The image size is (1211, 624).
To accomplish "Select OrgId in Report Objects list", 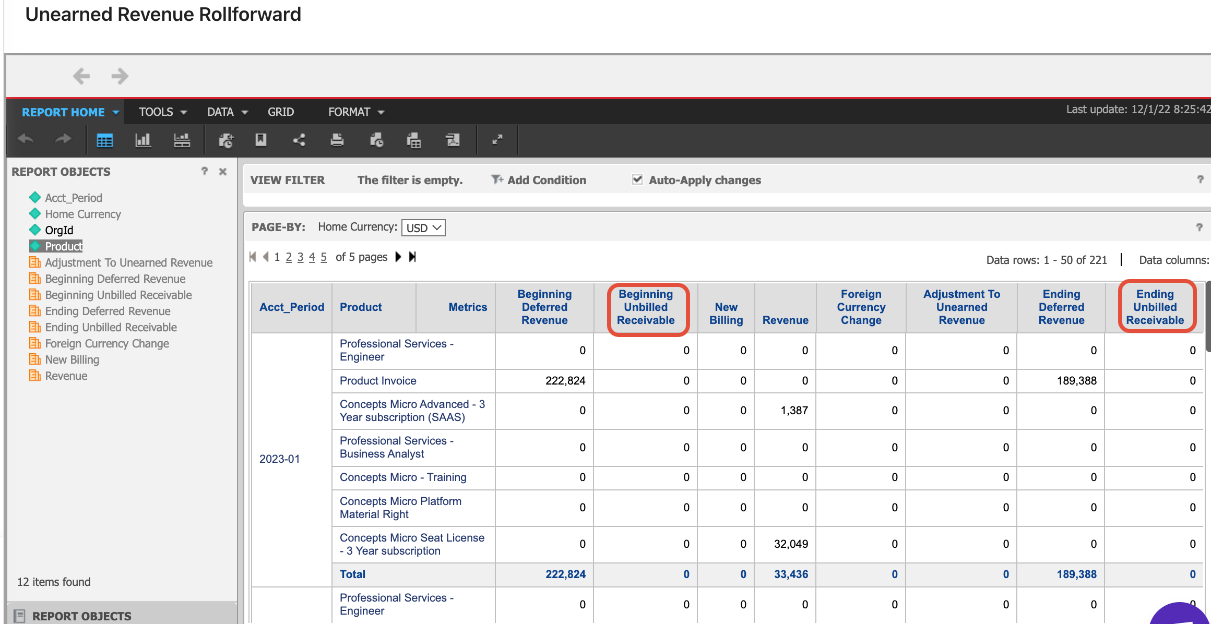I will tap(59, 230).
